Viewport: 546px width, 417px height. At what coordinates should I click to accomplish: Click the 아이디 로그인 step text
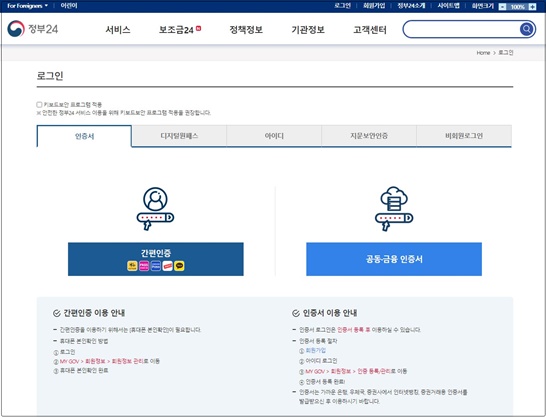[x=321, y=361]
